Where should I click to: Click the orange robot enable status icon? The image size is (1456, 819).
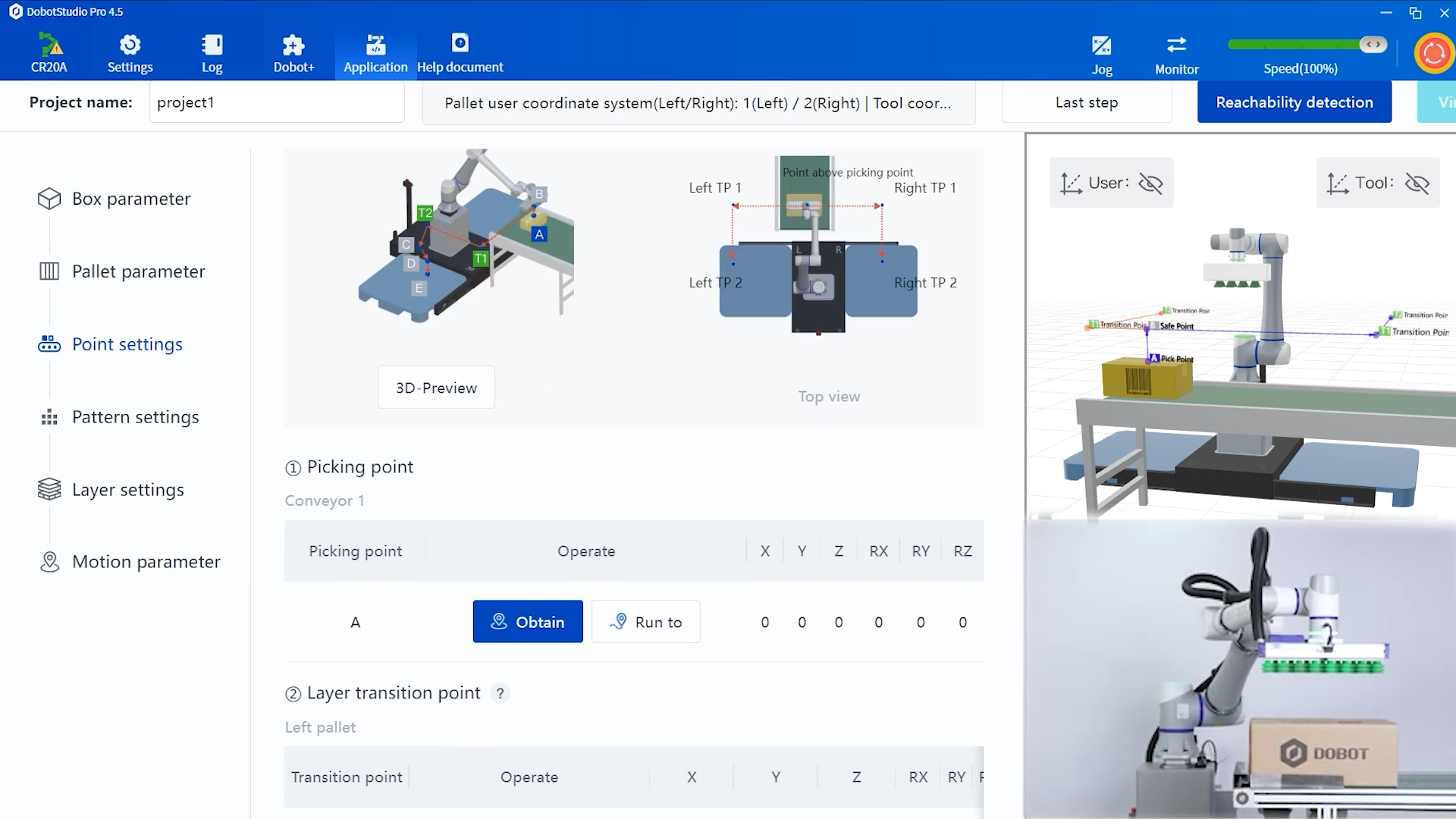click(x=1433, y=53)
